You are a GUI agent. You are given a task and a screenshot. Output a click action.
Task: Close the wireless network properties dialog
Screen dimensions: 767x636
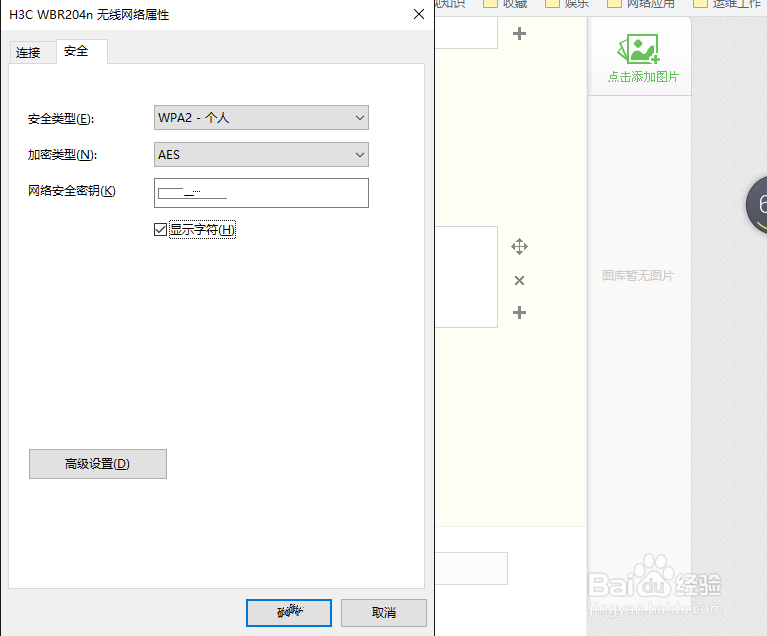pos(419,14)
